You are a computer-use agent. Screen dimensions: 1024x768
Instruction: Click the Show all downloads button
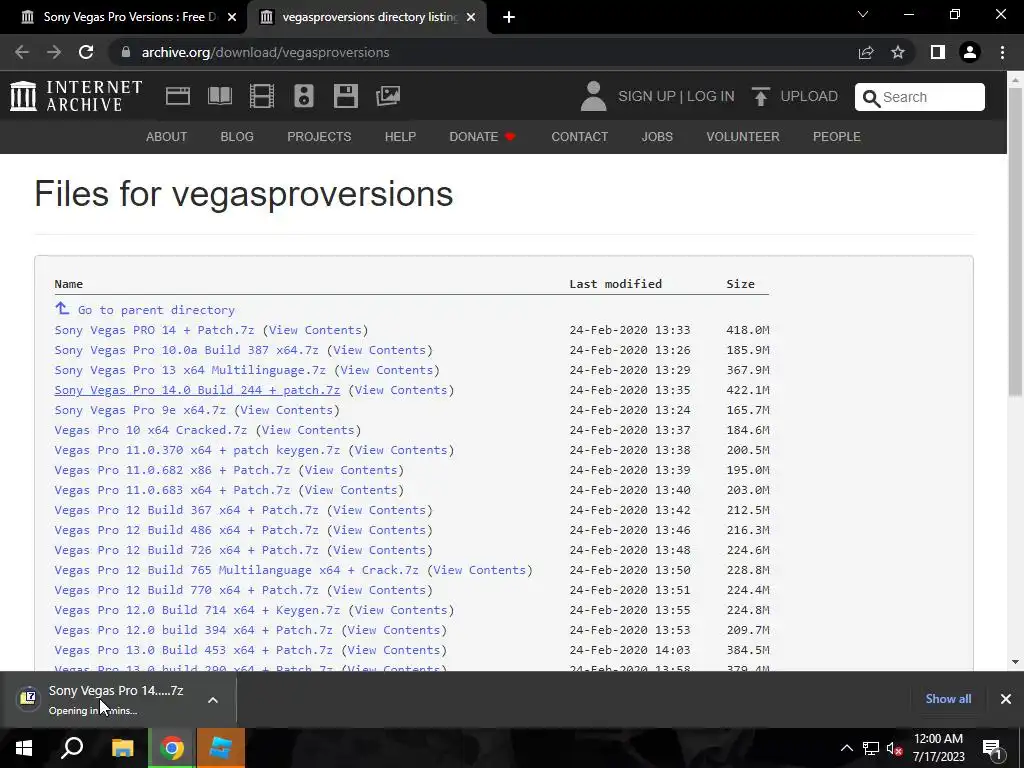tap(948, 699)
